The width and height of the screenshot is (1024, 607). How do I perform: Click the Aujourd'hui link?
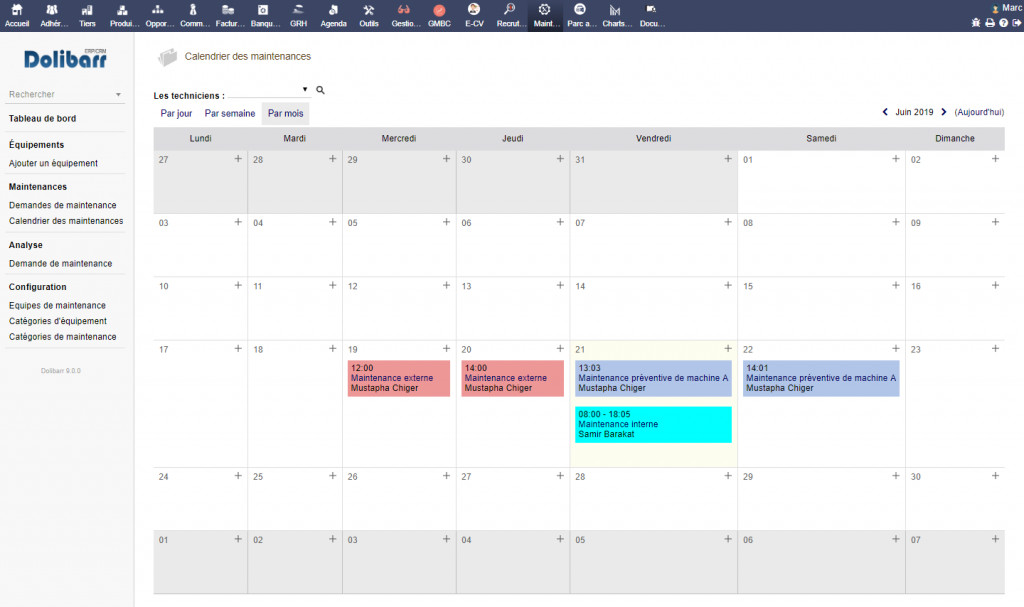pyautogui.click(x=979, y=112)
